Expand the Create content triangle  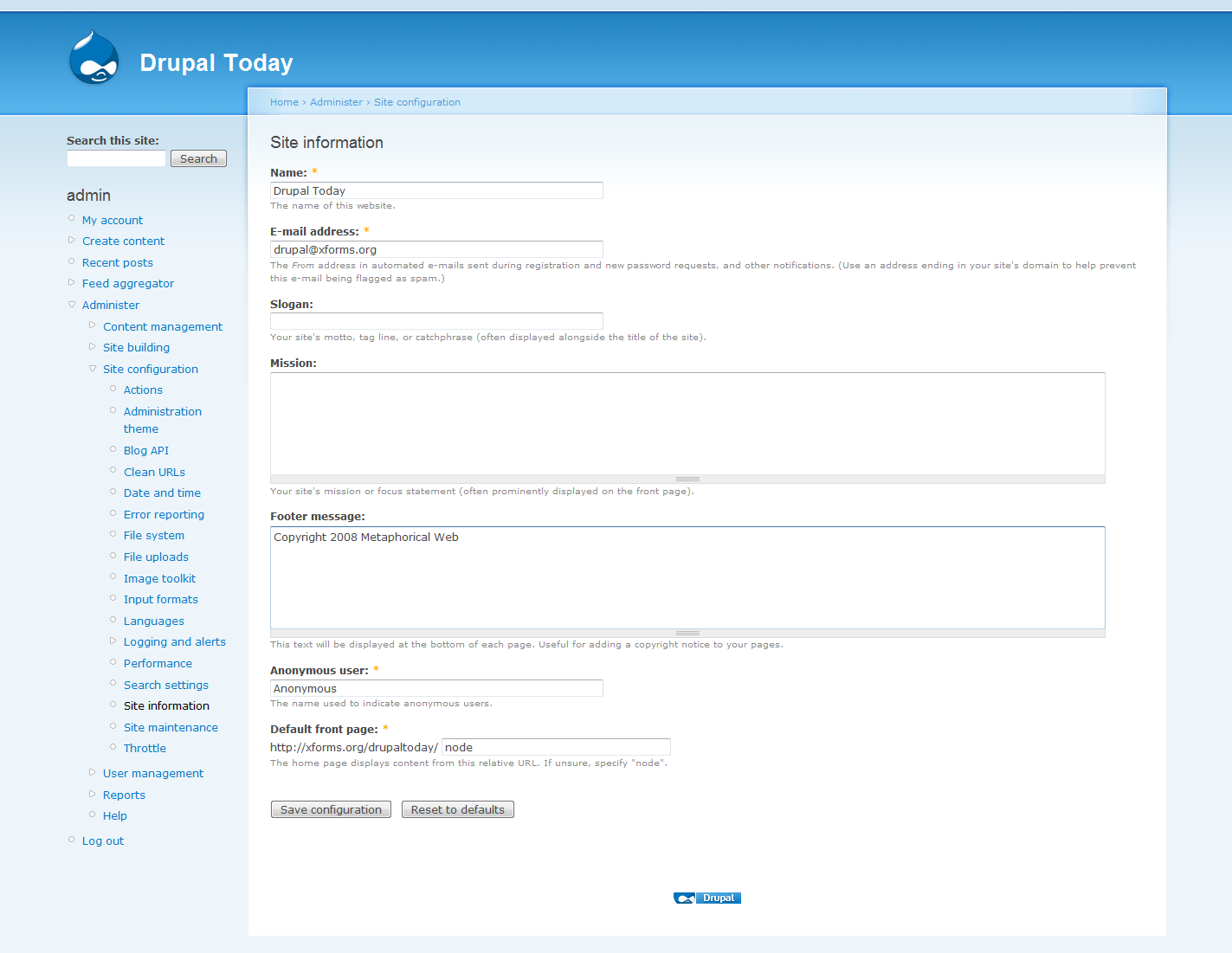point(72,241)
